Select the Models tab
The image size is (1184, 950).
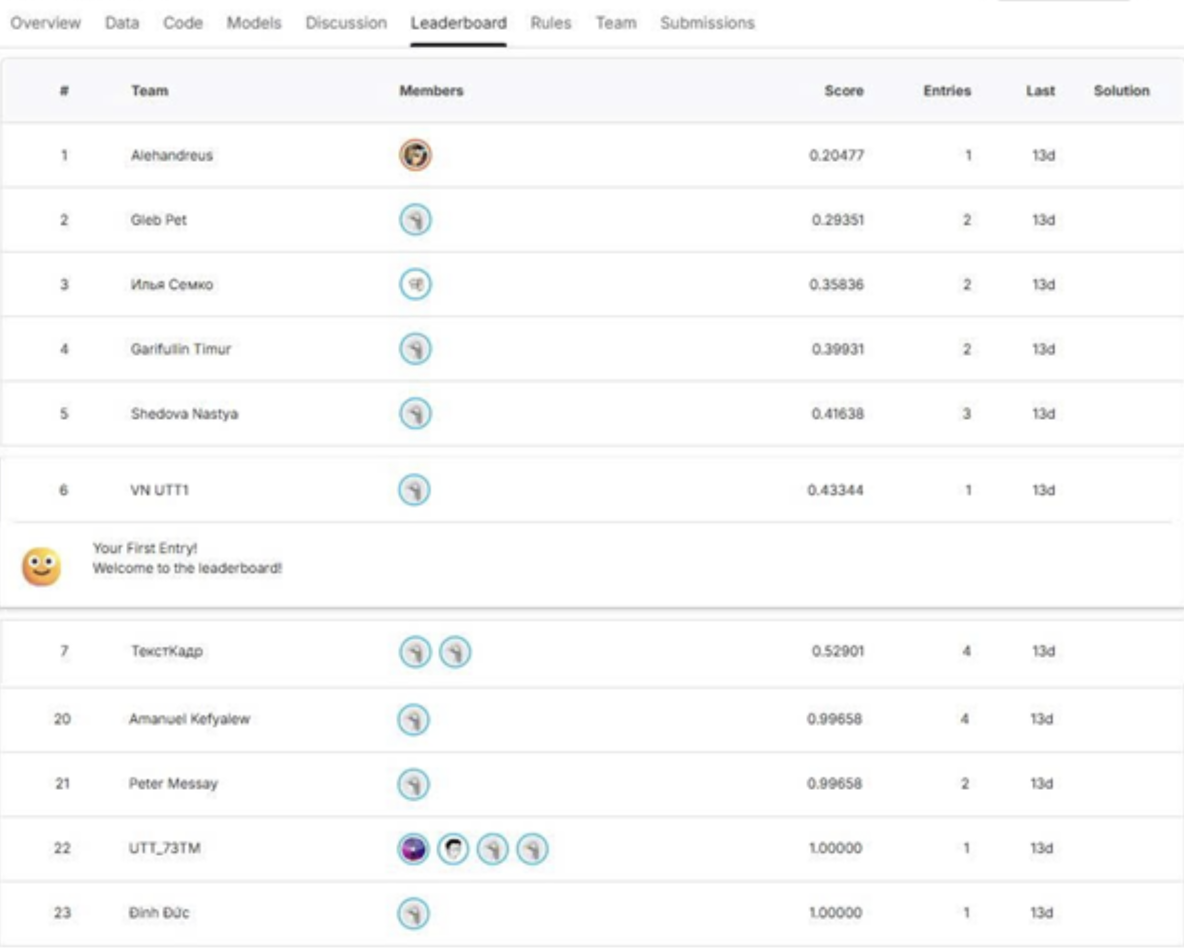click(254, 23)
